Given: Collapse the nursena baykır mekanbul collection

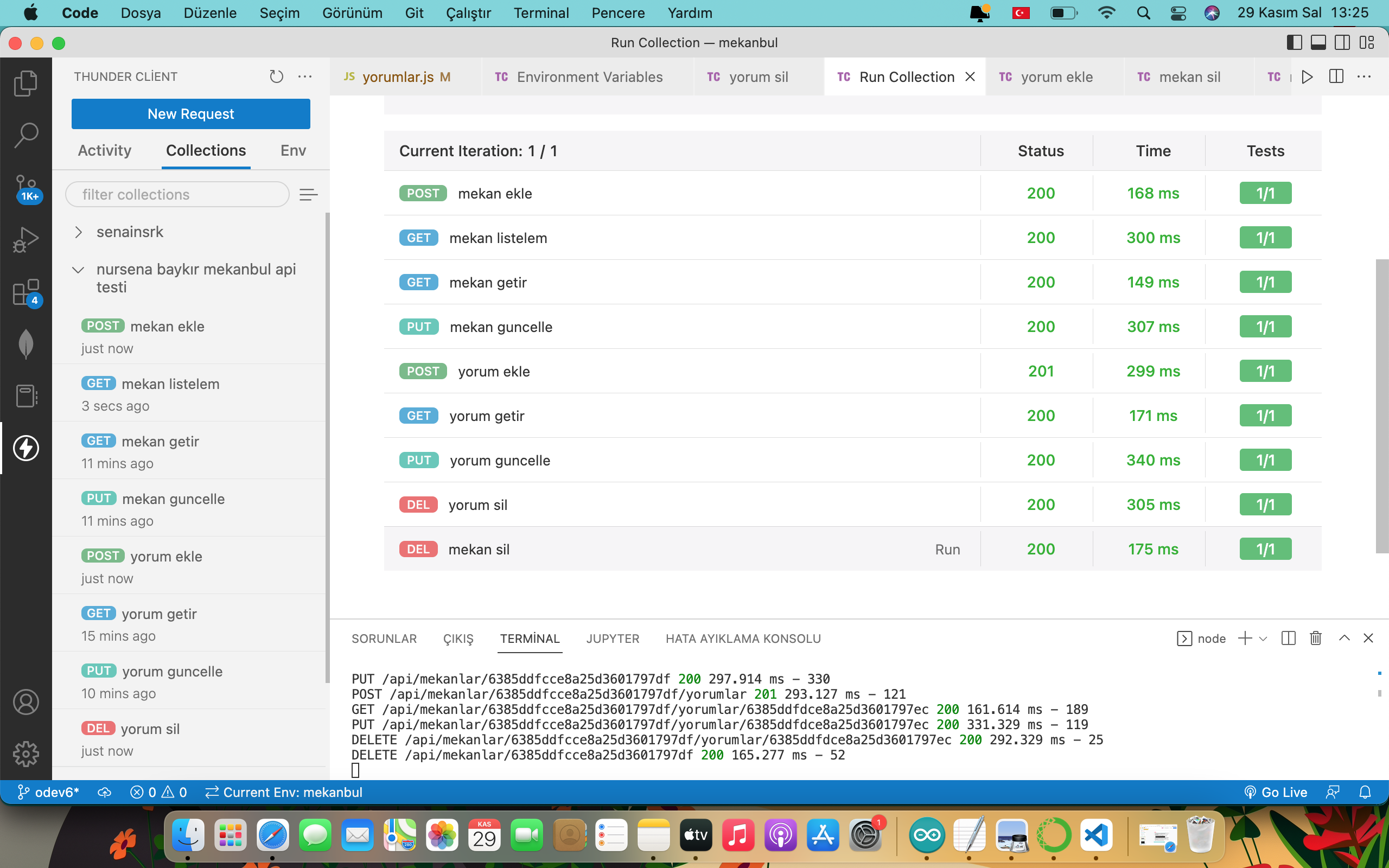Looking at the screenshot, I should coord(79,270).
